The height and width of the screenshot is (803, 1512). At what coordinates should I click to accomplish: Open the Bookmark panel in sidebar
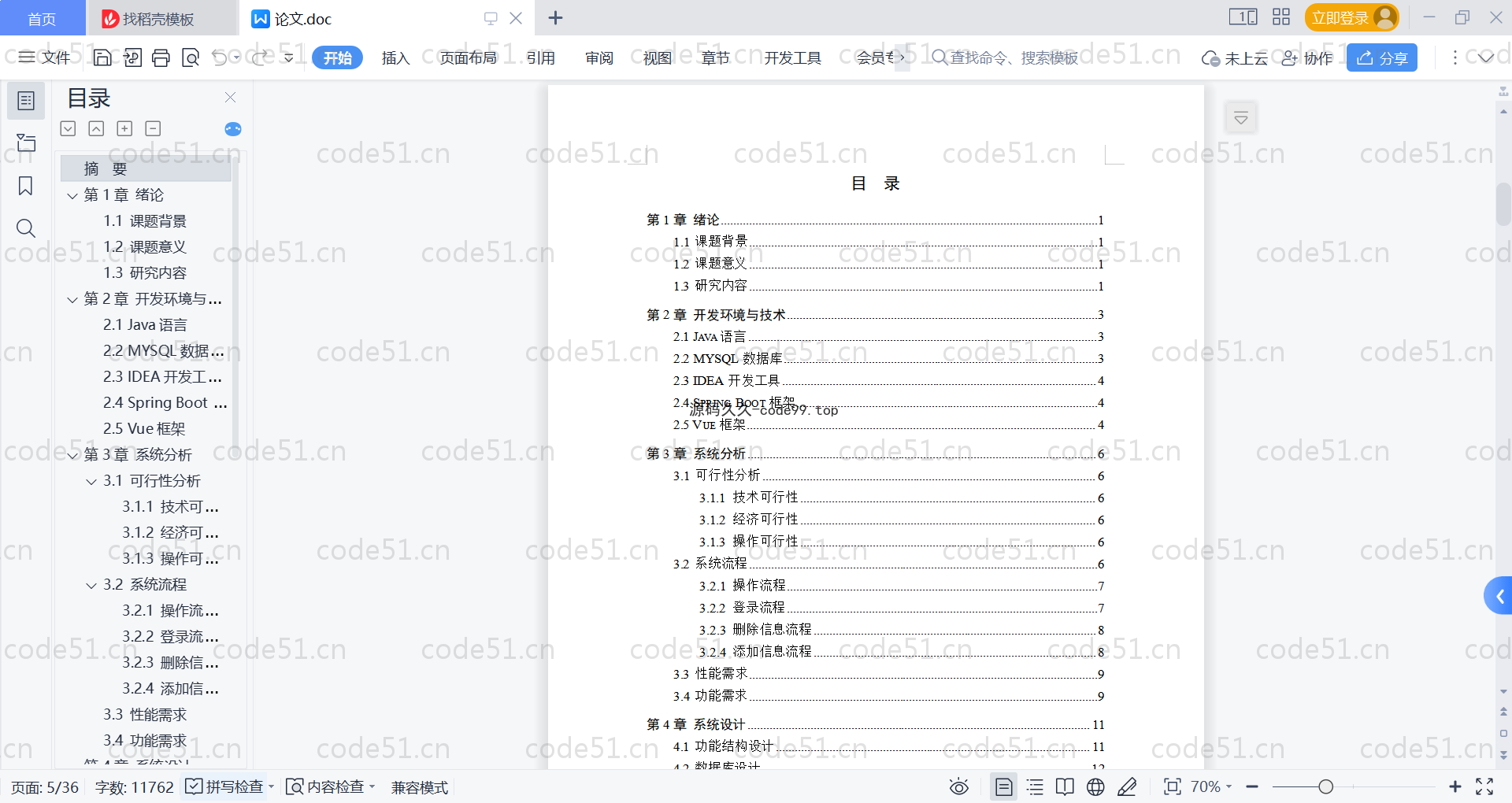pos(26,186)
